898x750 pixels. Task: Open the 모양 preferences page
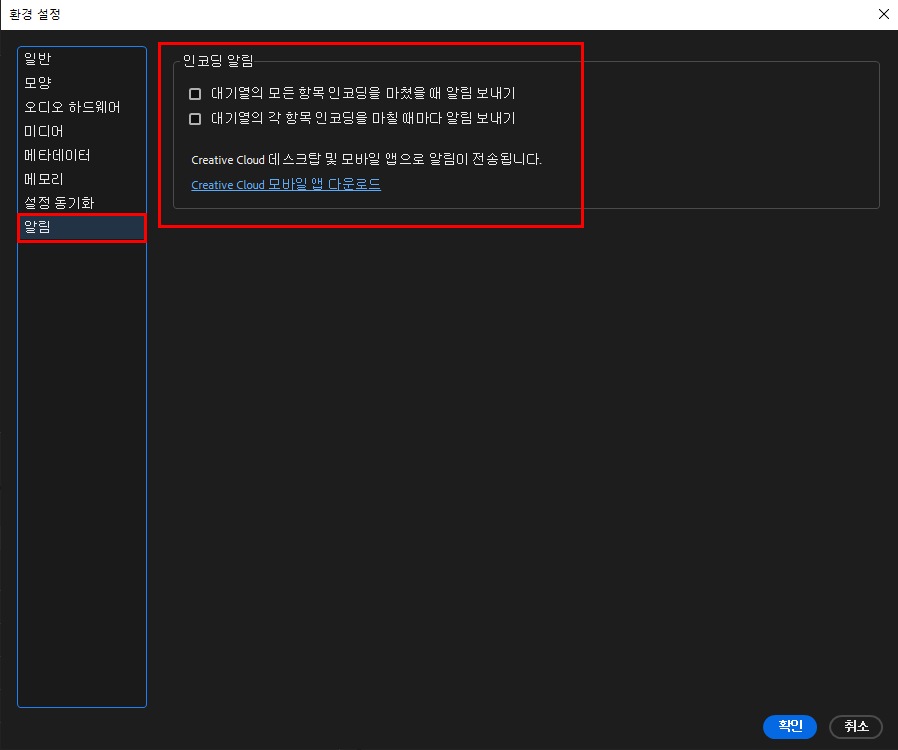click(x=37, y=82)
